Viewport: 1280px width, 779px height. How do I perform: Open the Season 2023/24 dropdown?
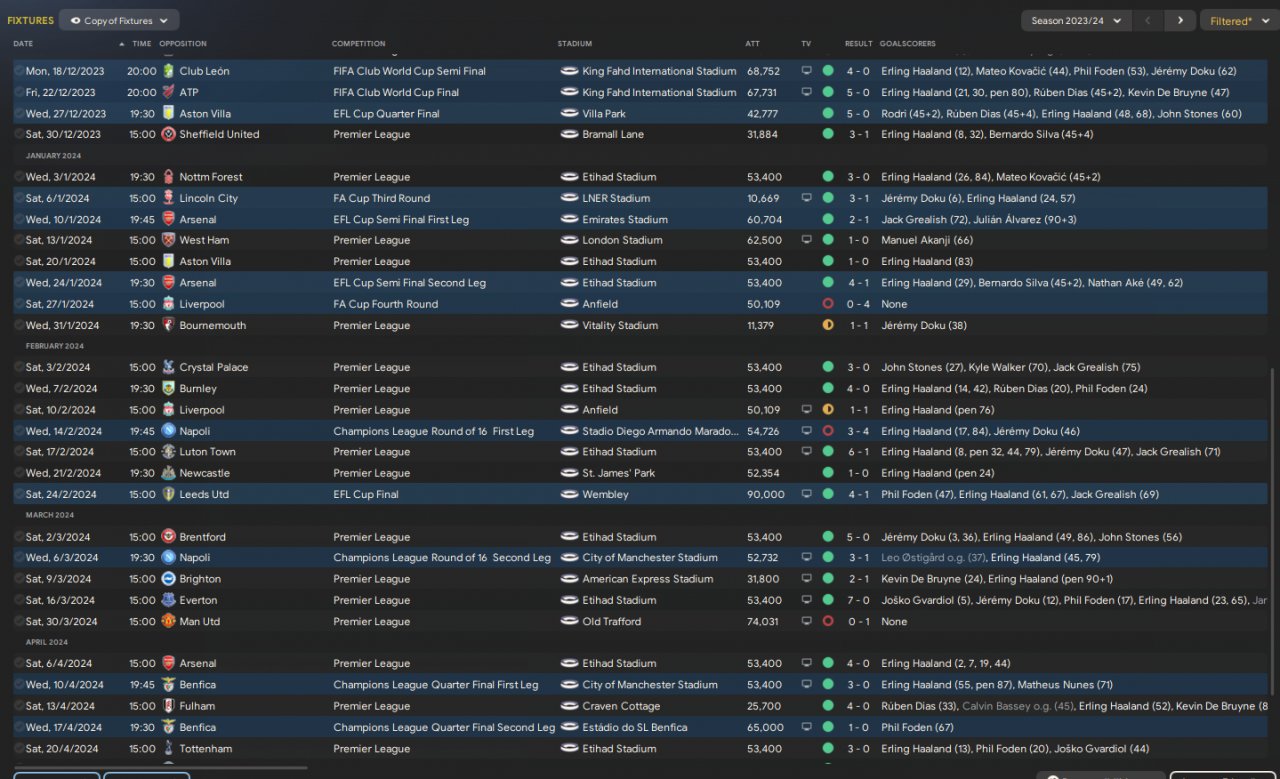click(1076, 20)
